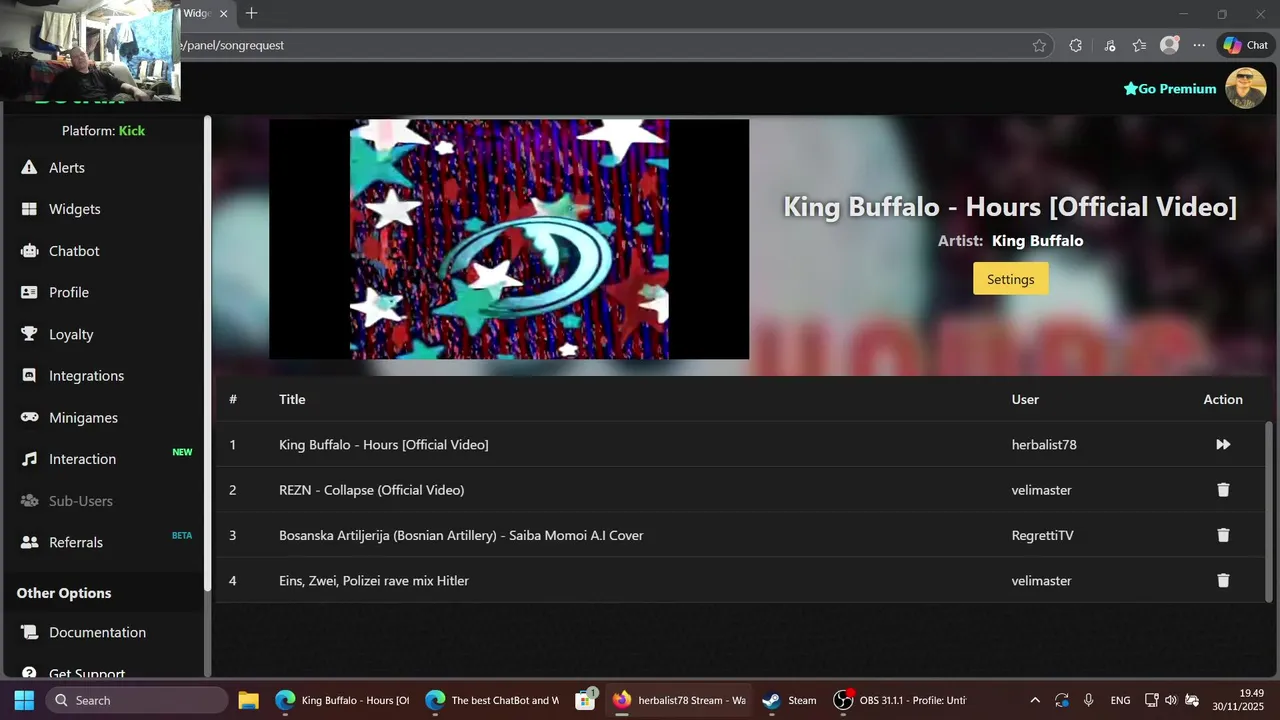Delete Bosanska Artiljerija song request
This screenshot has width=1280, height=720.
click(1223, 535)
